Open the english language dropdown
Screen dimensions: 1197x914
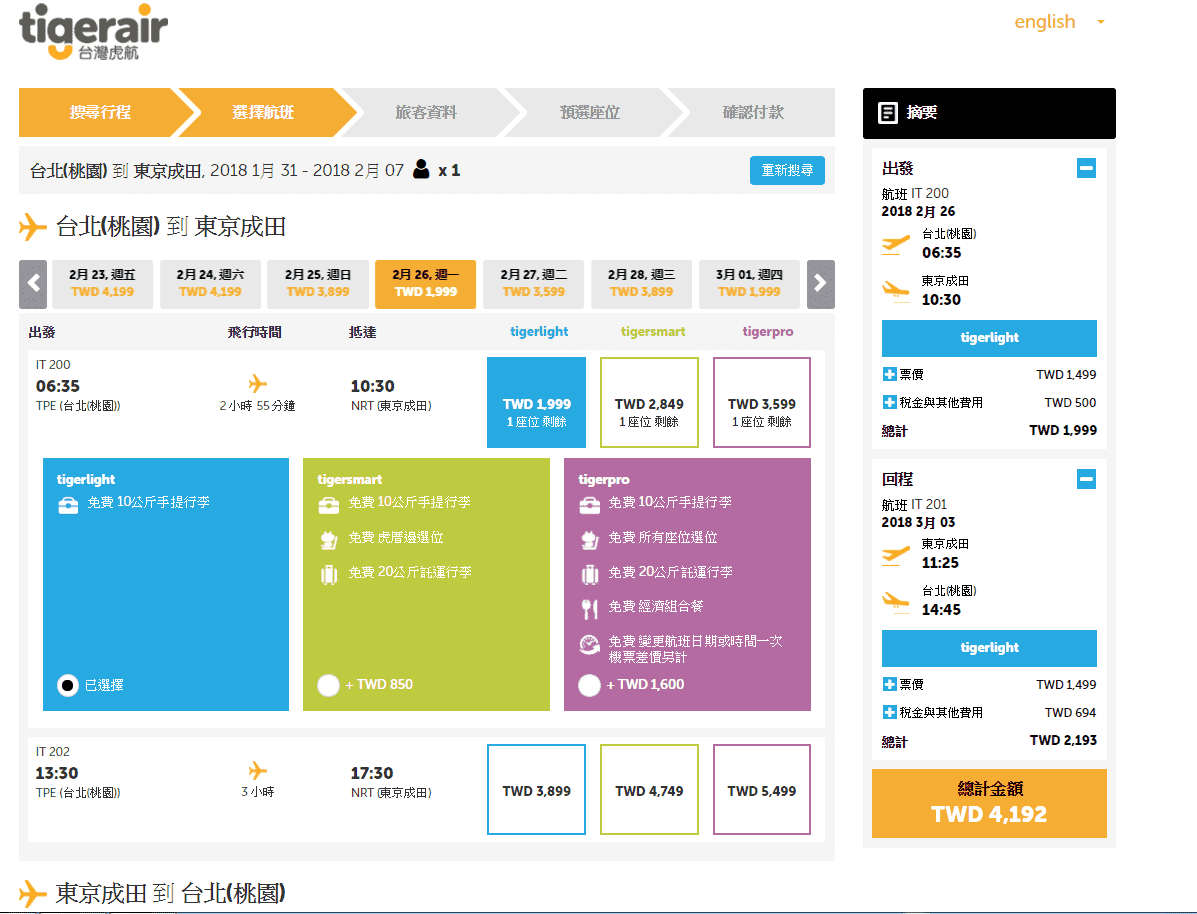point(1059,21)
